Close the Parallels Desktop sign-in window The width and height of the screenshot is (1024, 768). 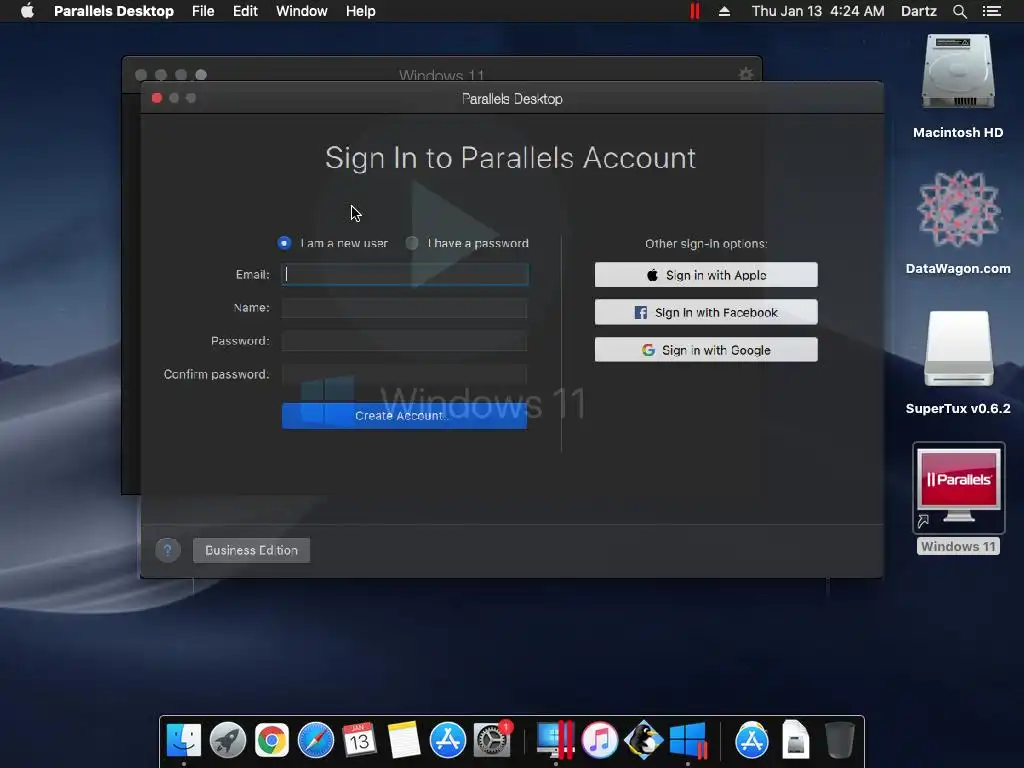pos(157,98)
